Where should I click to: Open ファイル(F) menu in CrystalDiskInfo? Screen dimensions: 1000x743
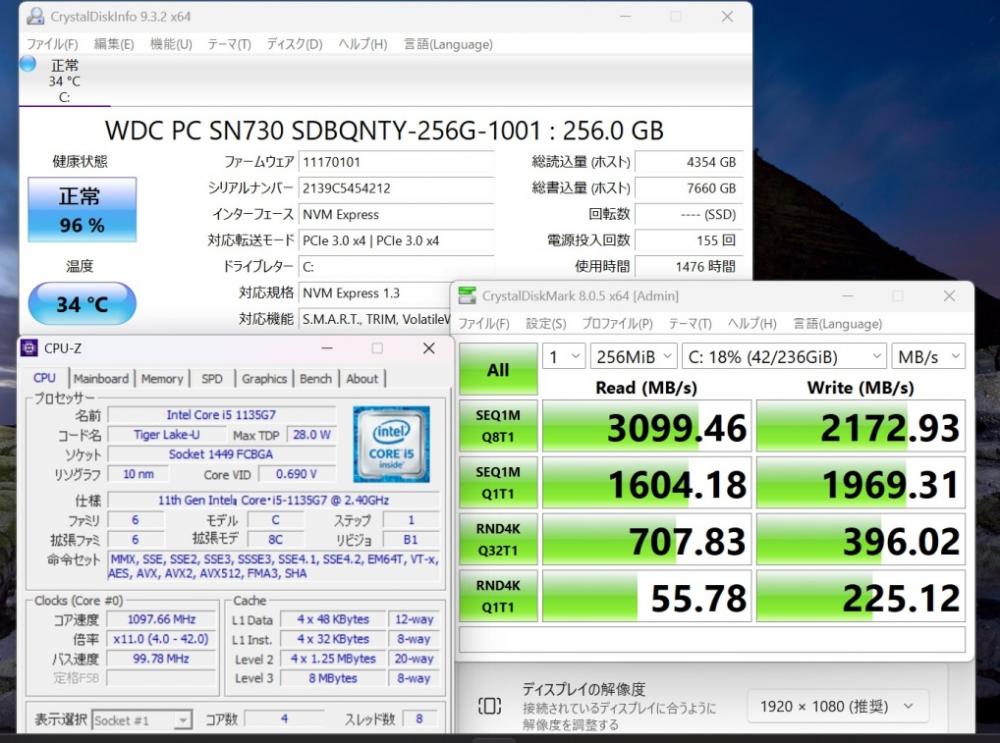coord(52,44)
